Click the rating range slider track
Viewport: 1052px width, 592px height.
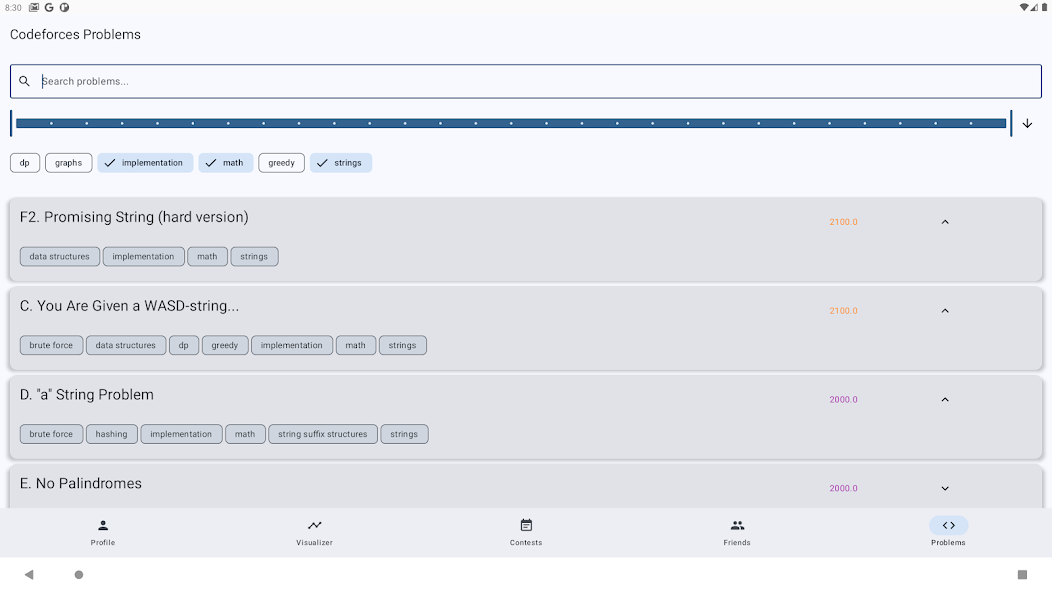511,124
